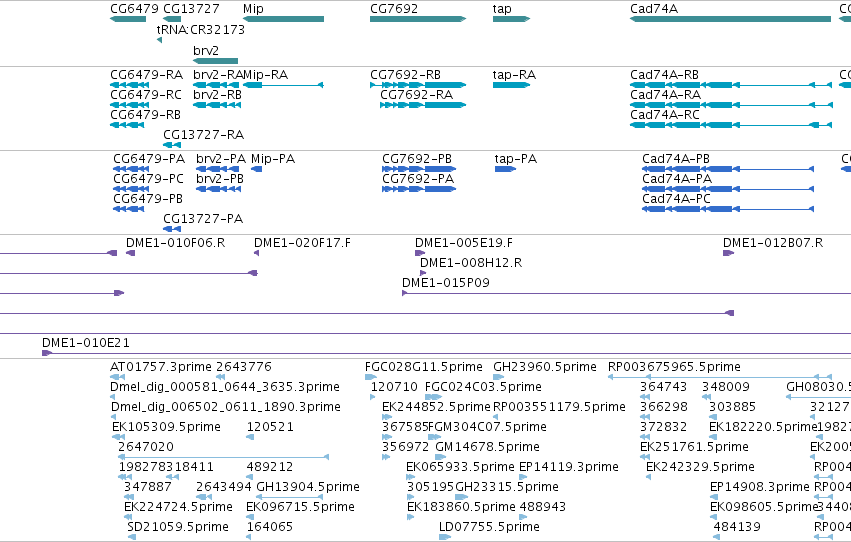The width and height of the screenshot is (851, 542).
Task: Select the CG6479 gene feature
Action: click(x=128, y=19)
